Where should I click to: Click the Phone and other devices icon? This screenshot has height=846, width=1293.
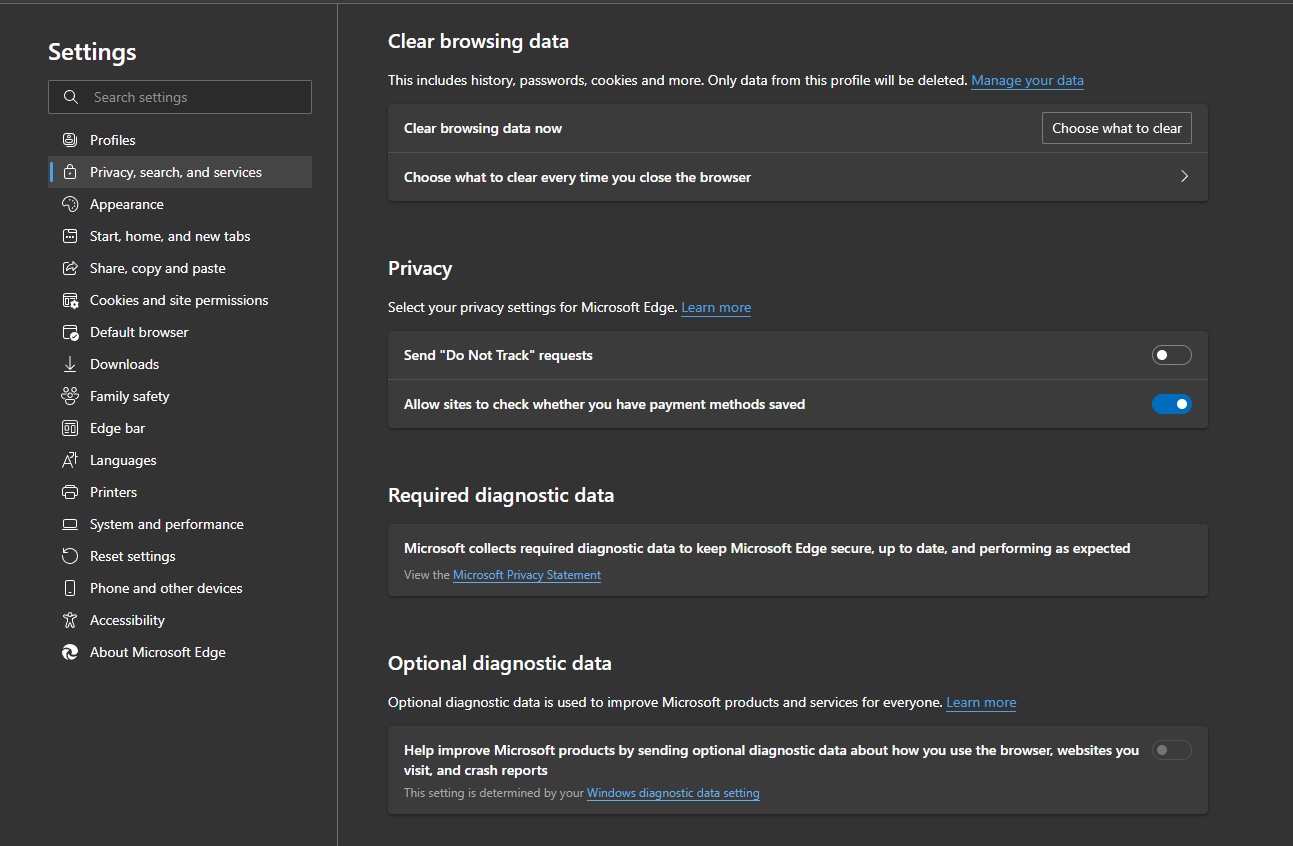pos(70,588)
